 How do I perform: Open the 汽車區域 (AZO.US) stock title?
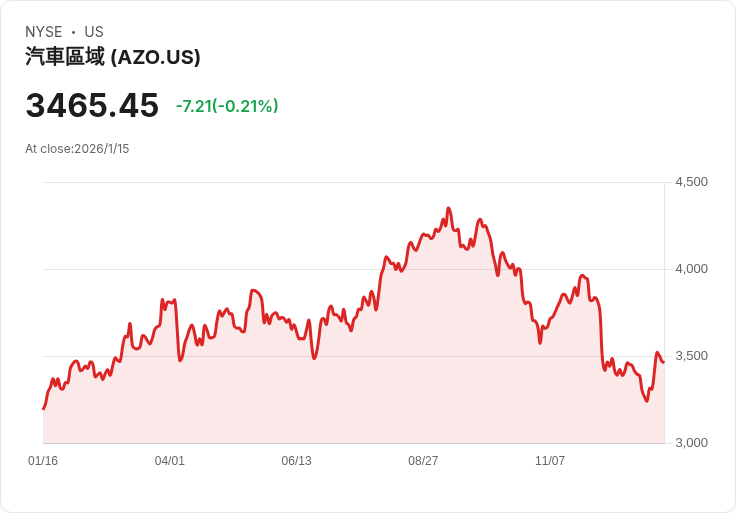pyautogui.click(x=113, y=57)
